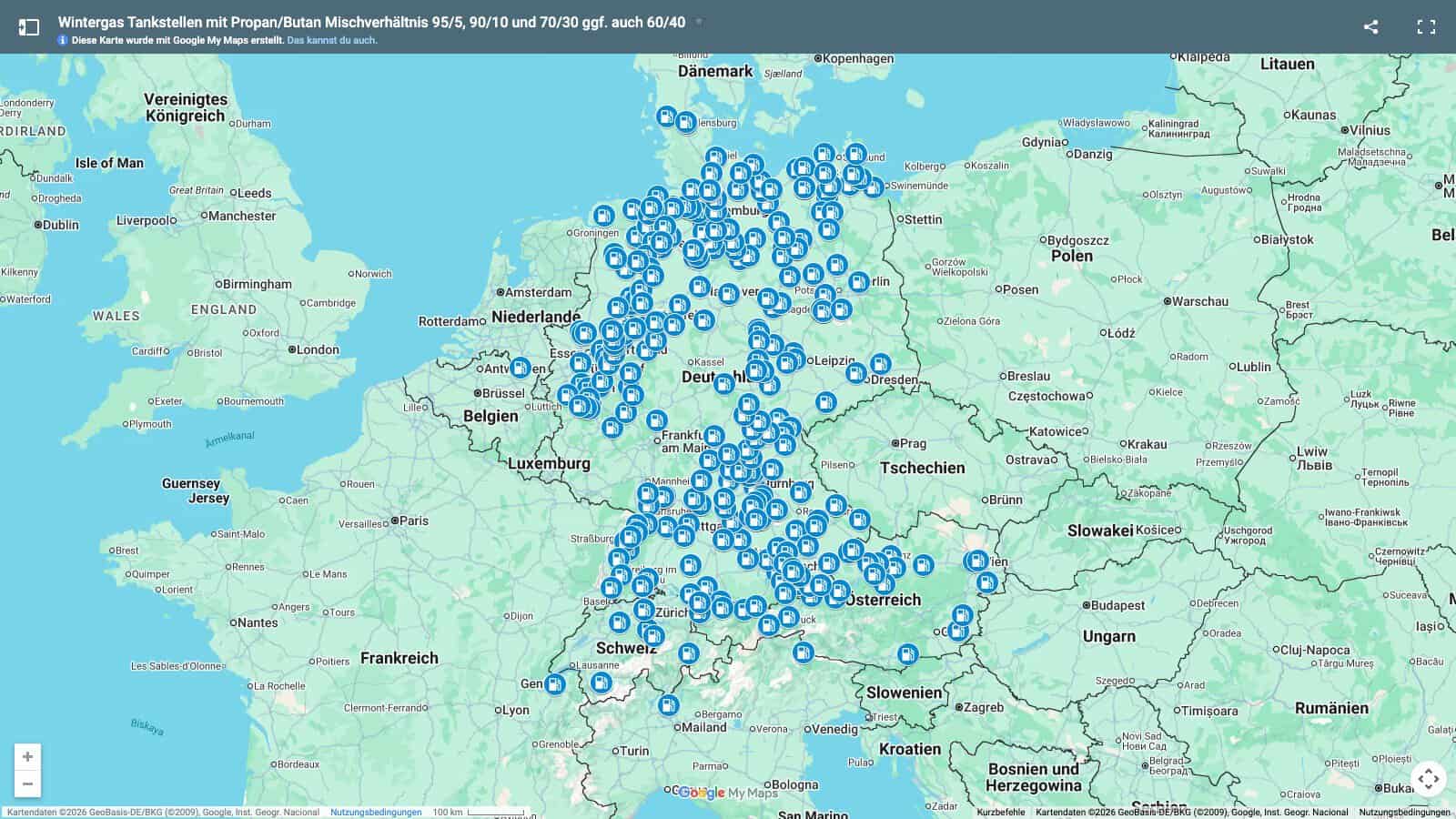The width and height of the screenshot is (1456, 819).
Task: Select the upper fuel marker near Graz
Action: click(x=962, y=616)
